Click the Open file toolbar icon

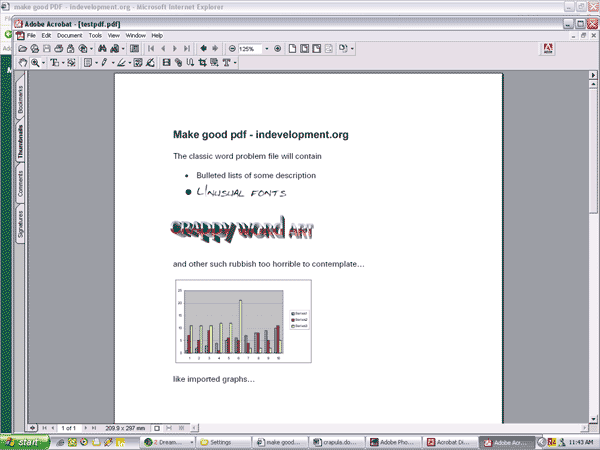[23, 49]
